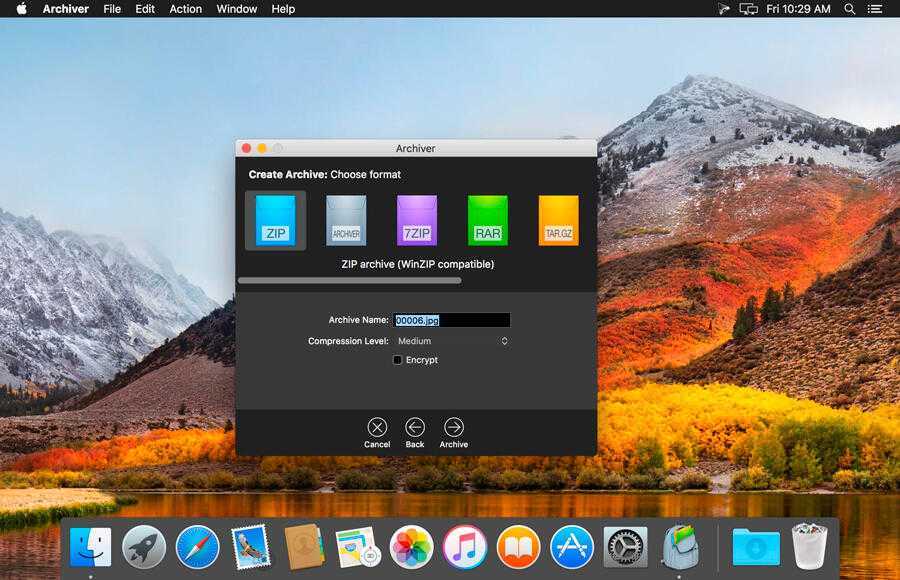
Task: Select the green RAR format icon
Action: pos(488,221)
